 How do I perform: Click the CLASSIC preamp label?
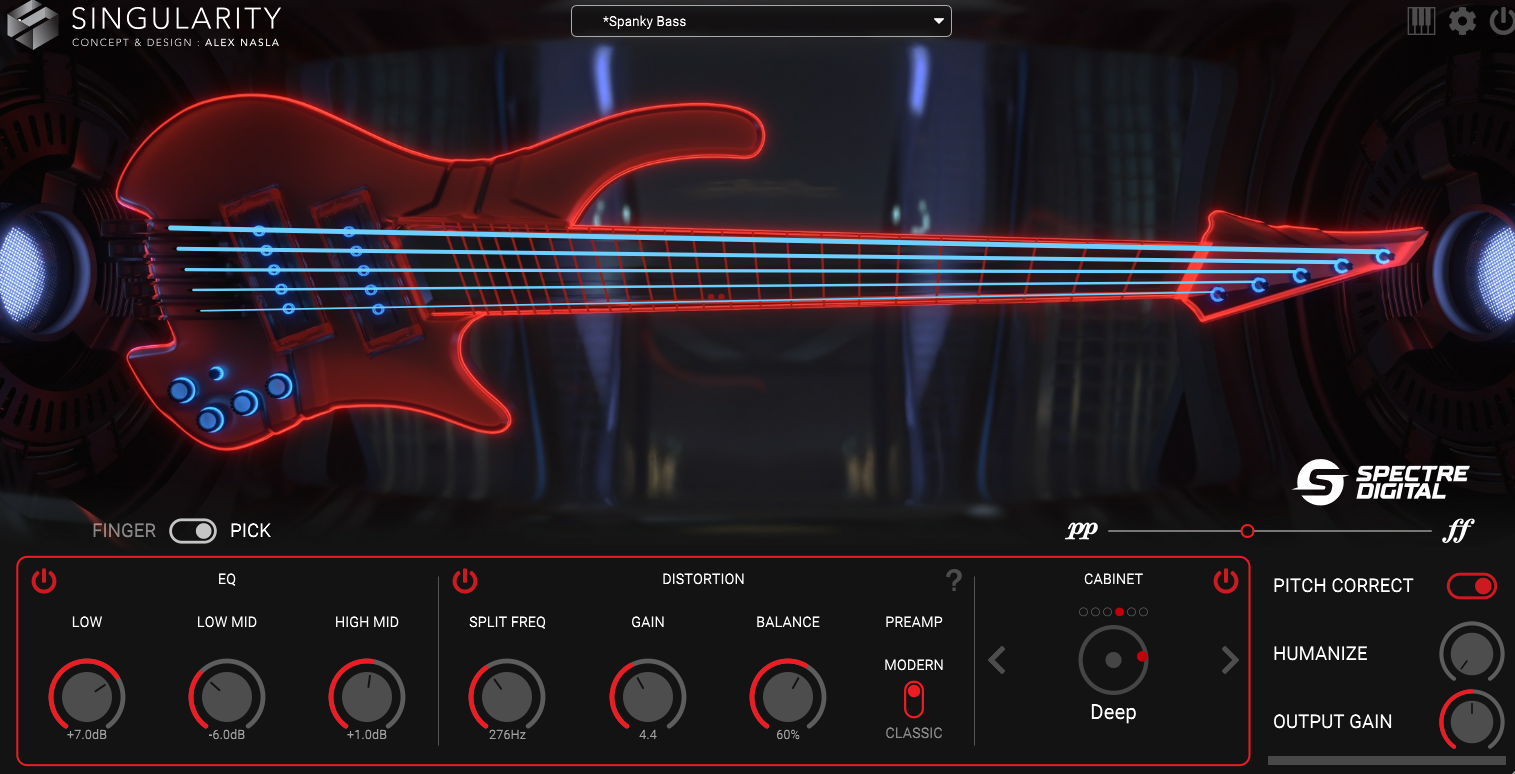(913, 733)
